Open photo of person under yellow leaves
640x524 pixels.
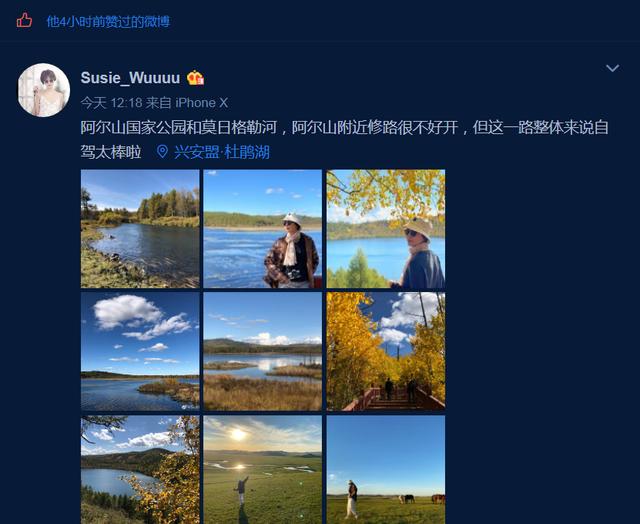tap(386, 229)
